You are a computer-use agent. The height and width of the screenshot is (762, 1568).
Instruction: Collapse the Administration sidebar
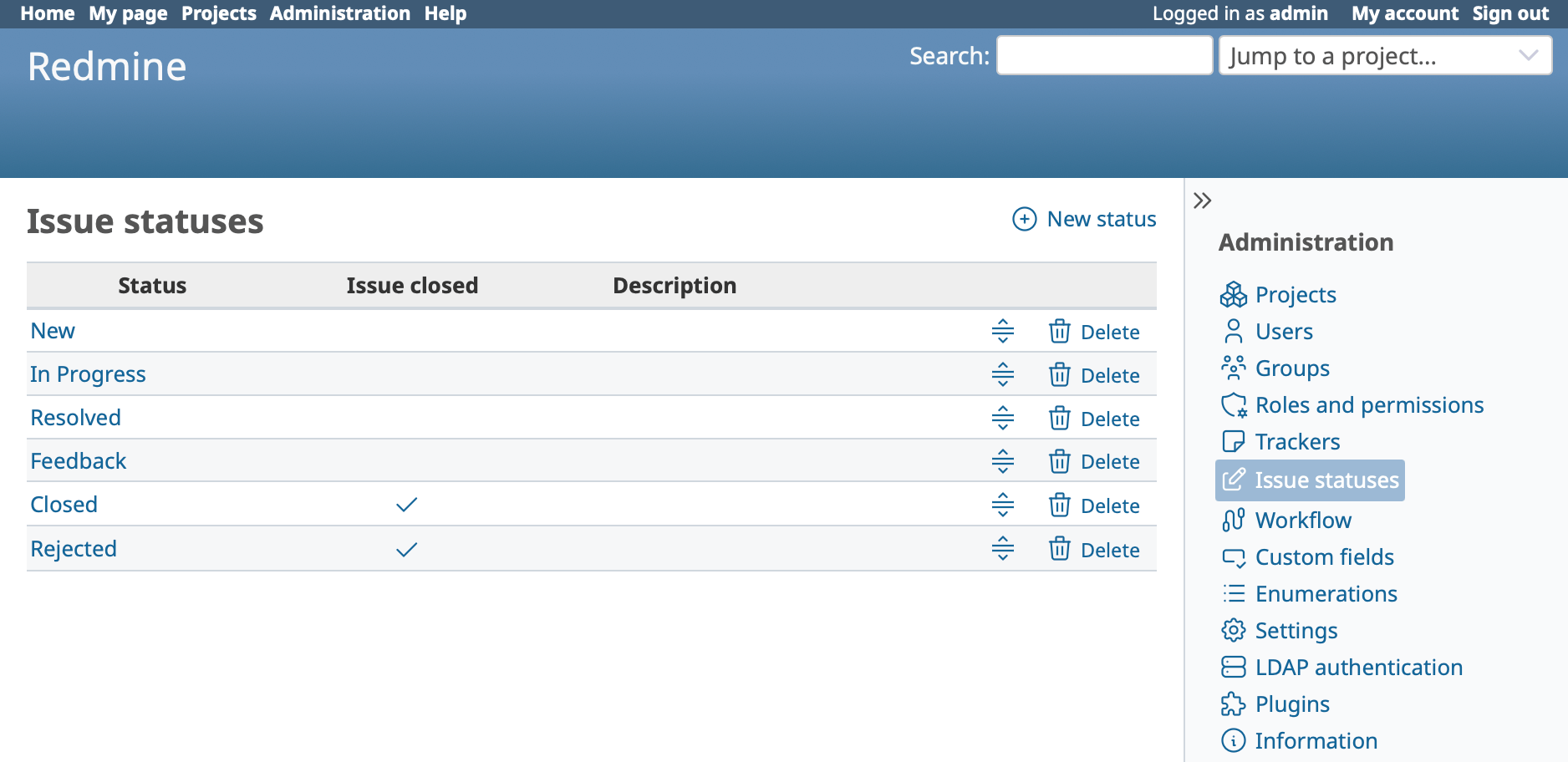(1202, 201)
